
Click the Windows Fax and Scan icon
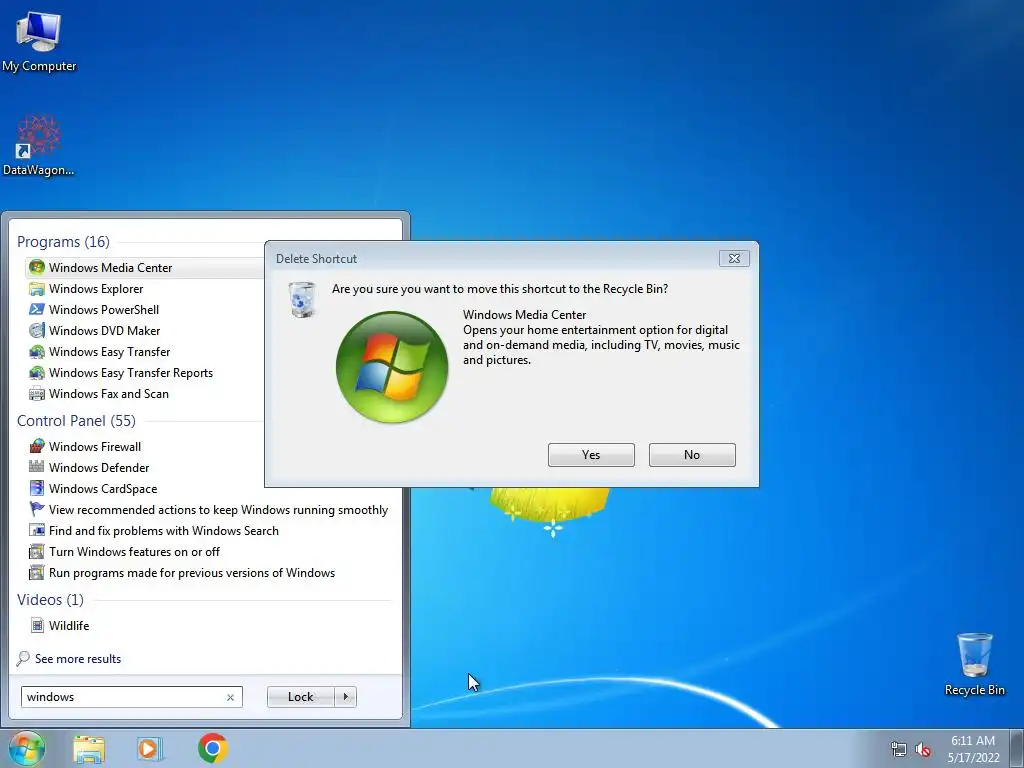[x=37, y=393]
